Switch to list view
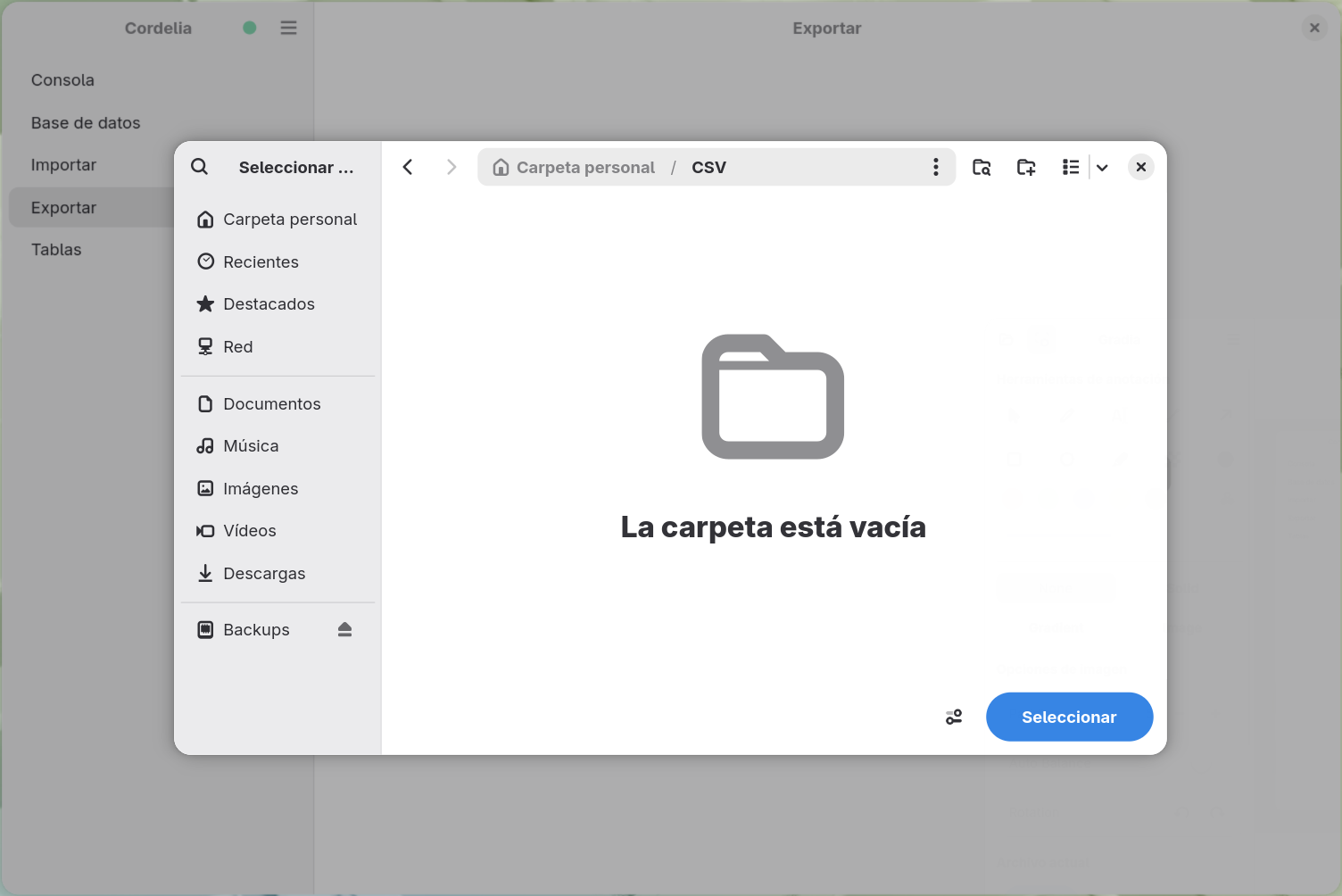The image size is (1342, 896). tap(1071, 167)
